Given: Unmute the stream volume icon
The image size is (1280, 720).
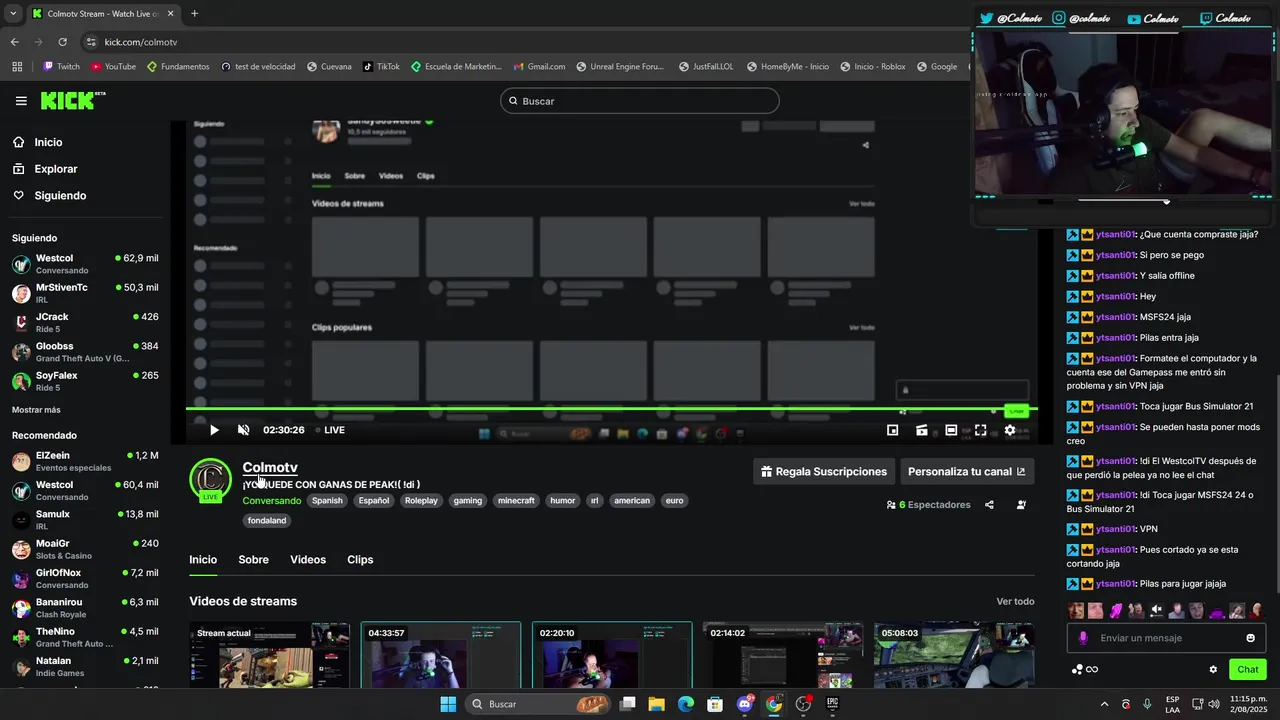Looking at the screenshot, I should tap(243, 430).
